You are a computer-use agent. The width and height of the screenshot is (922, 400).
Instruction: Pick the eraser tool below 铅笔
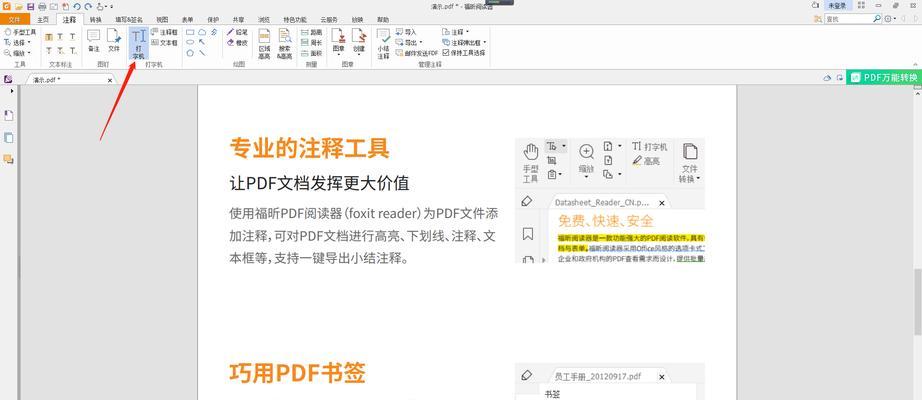click(238, 42)
